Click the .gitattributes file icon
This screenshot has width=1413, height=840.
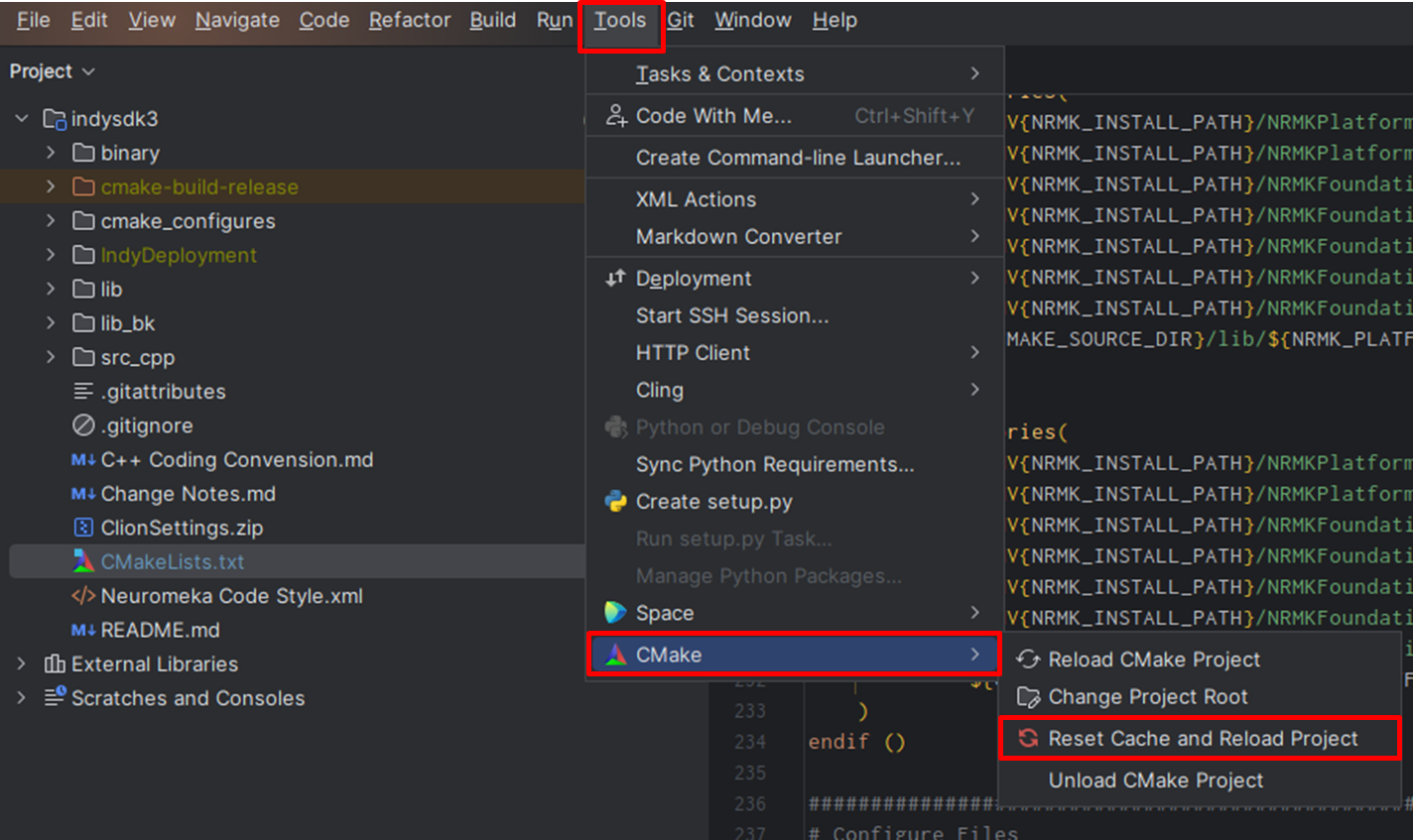(83, 392)
